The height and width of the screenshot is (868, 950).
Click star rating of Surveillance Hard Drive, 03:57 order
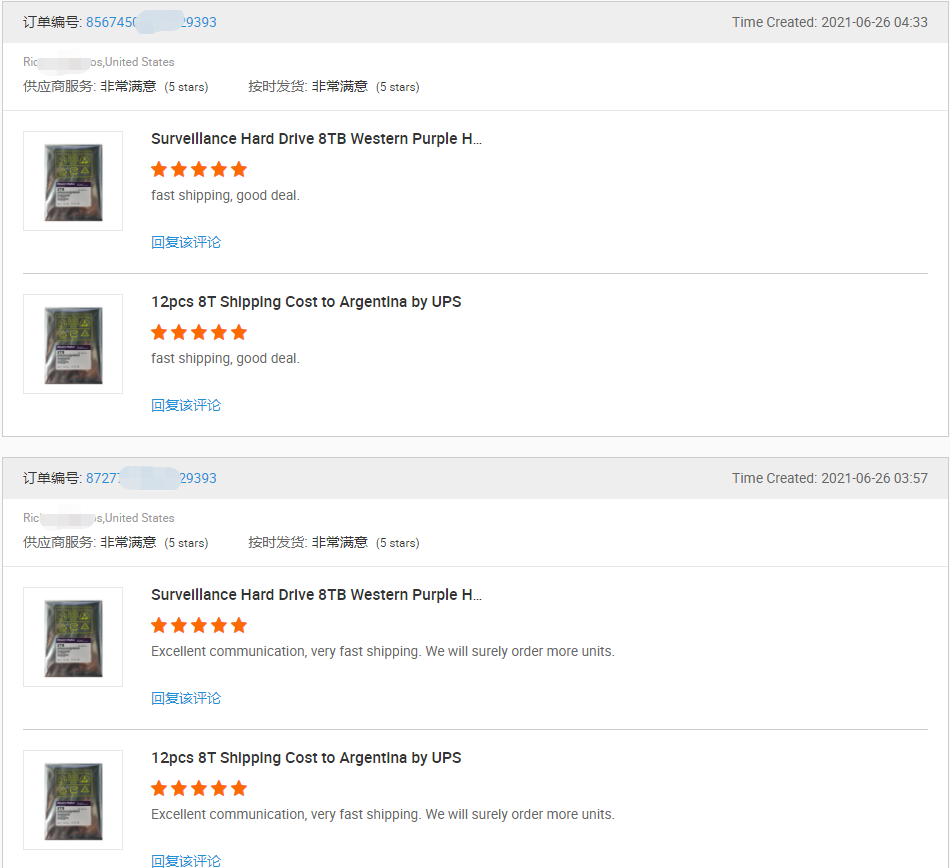[x=199, y=625]
